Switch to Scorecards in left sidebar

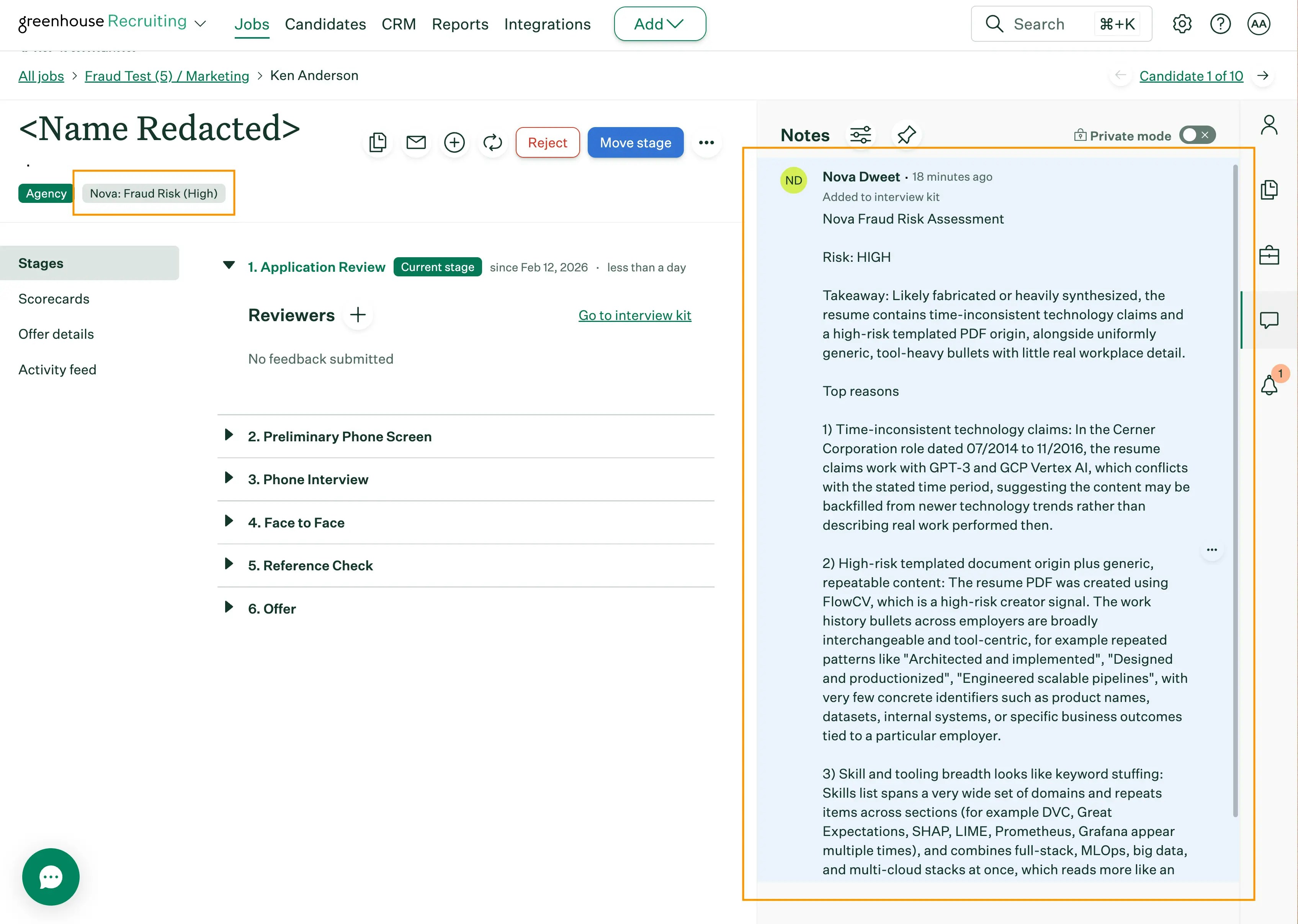click(54, 299)
